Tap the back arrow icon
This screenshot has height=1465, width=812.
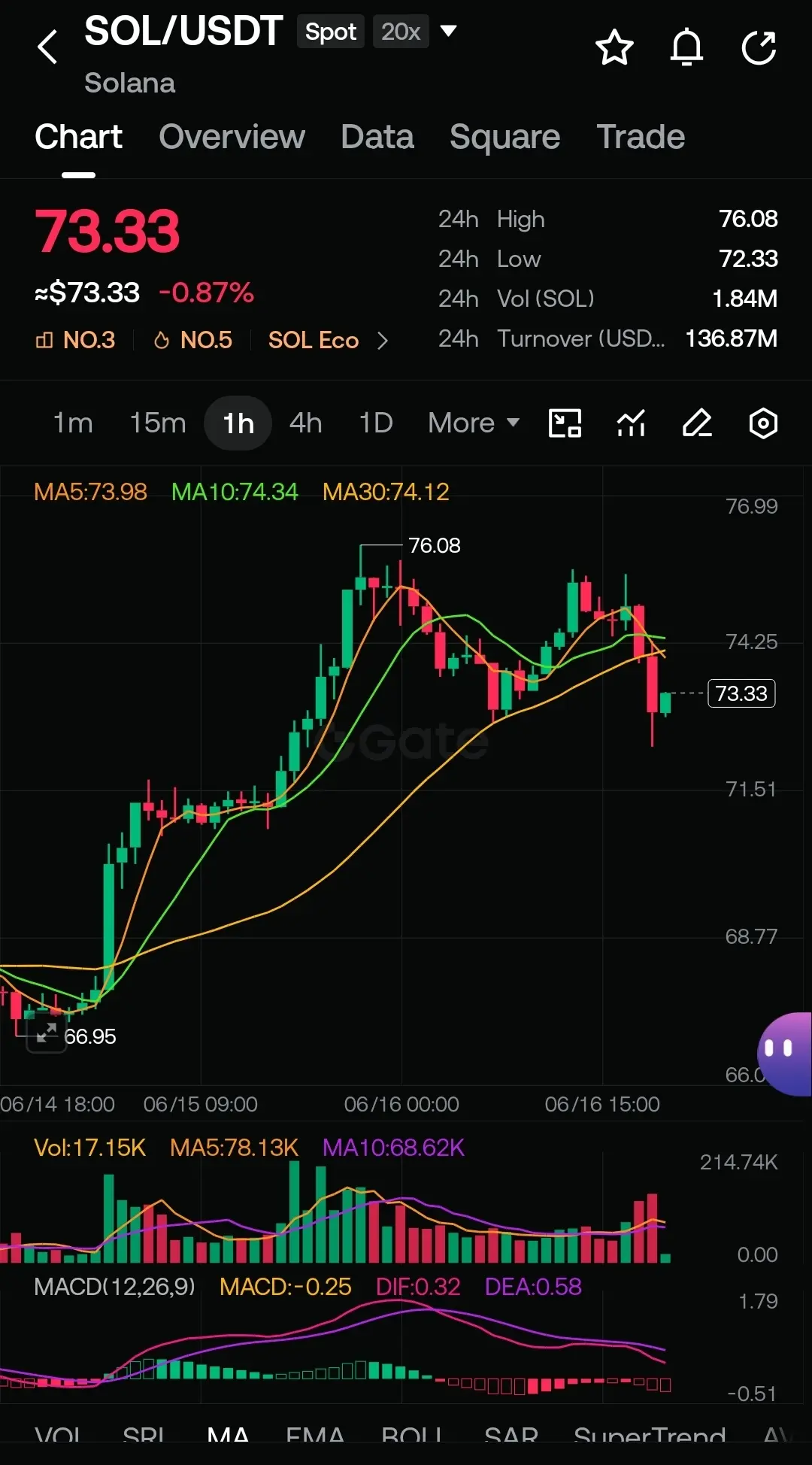(48, 47)
